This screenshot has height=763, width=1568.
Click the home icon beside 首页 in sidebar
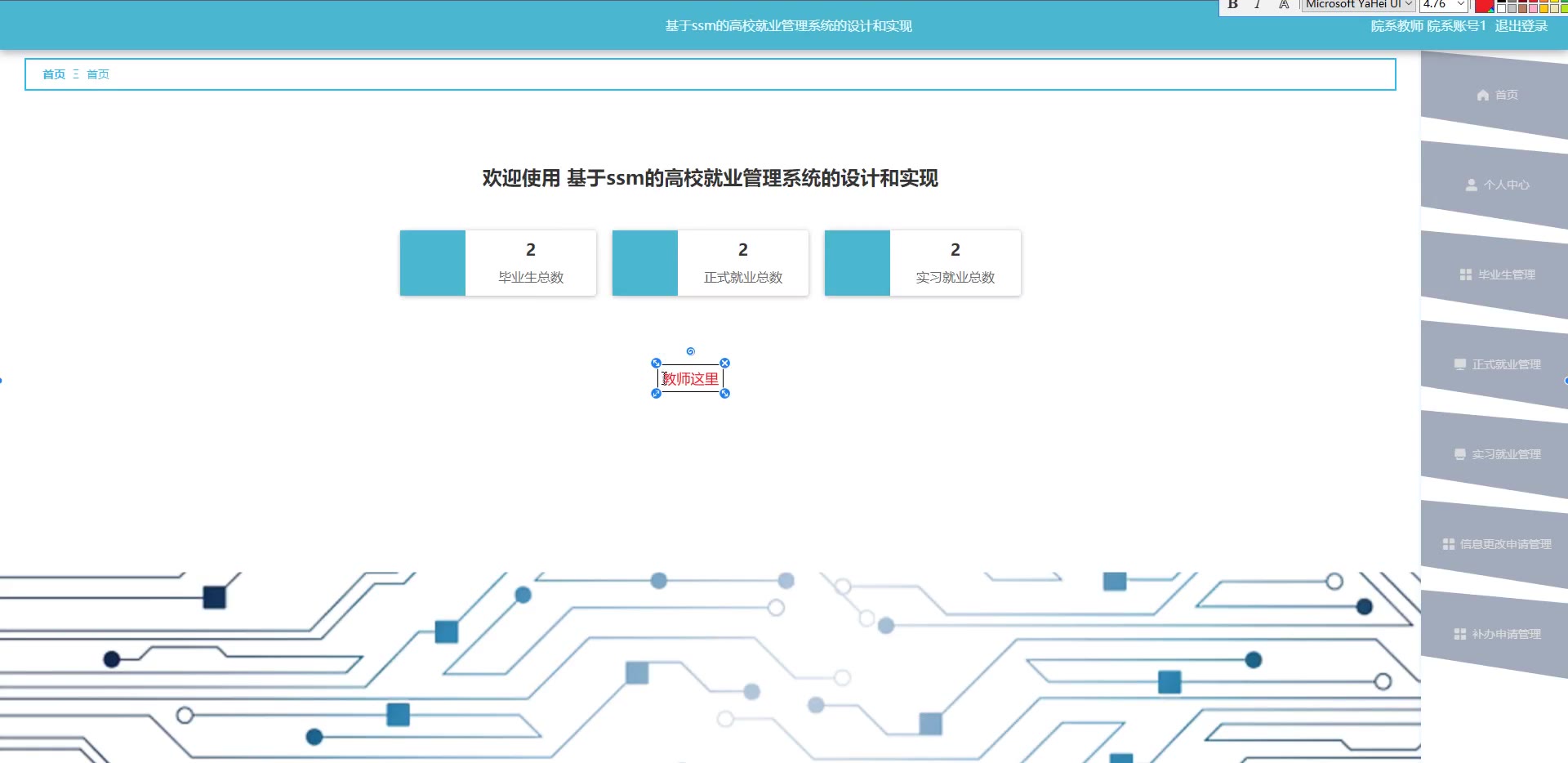[x=1483, y=95]
